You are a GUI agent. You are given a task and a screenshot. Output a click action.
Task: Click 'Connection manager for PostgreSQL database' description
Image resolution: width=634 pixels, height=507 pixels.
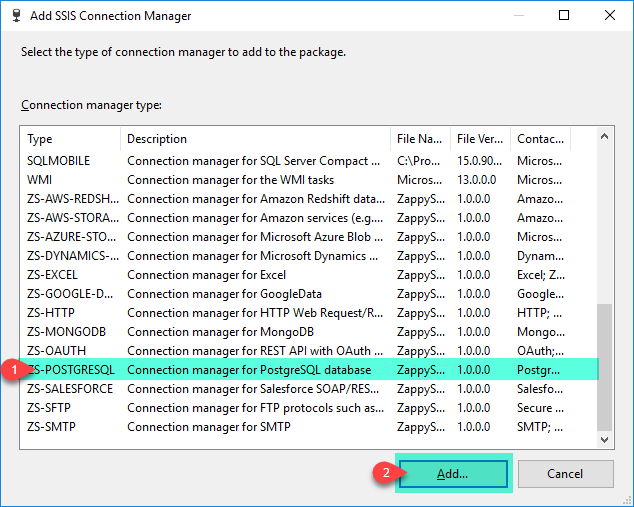pyautogui.click(x=249, y=370)
